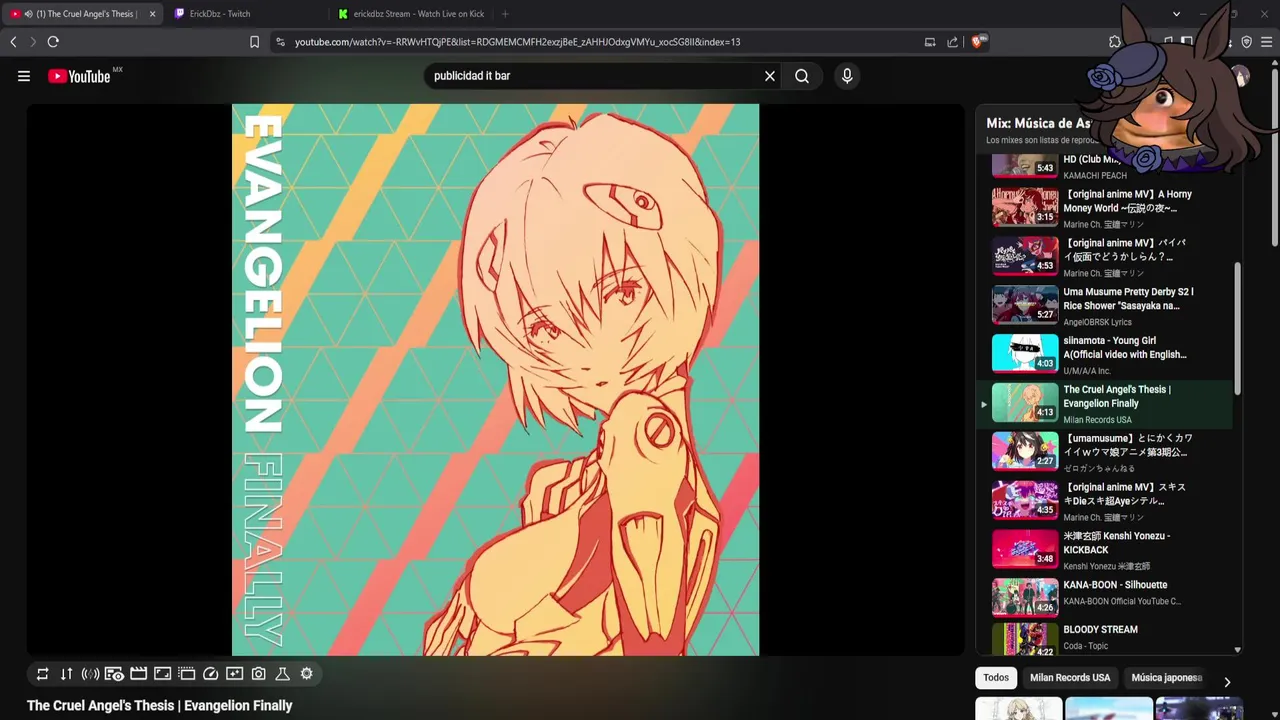Open the volume booster icon below video
This screenshot has width=1280, height=720.
(x=90, y=674)
